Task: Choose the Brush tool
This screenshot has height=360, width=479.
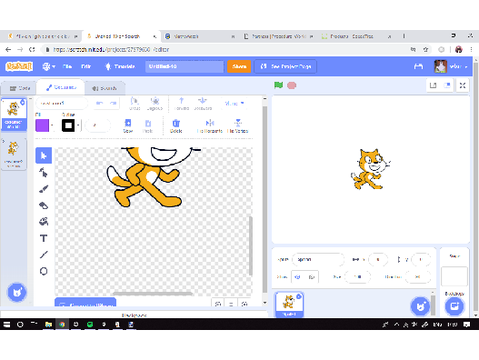Action: point(44,189)
